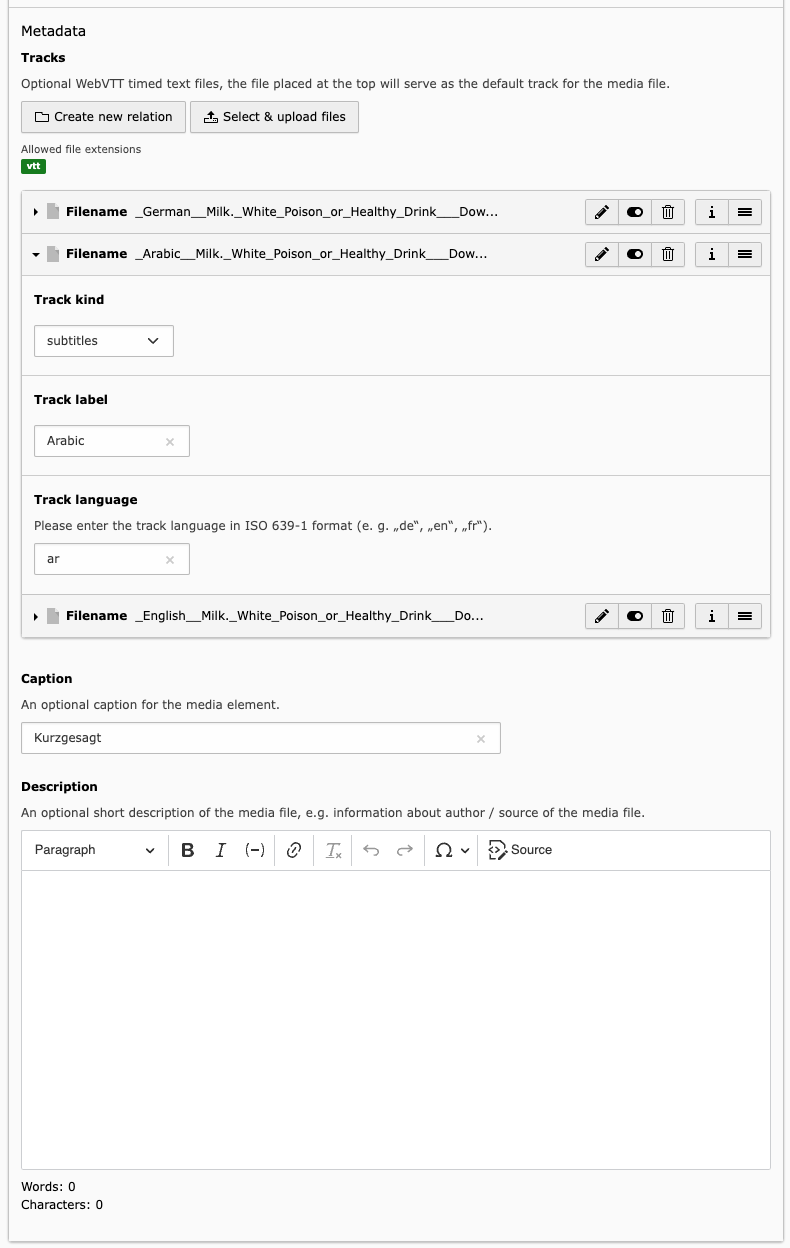Collapse the Arabic track entry
The height and width of the screenshot is (1248, 790).
point(36,254)
